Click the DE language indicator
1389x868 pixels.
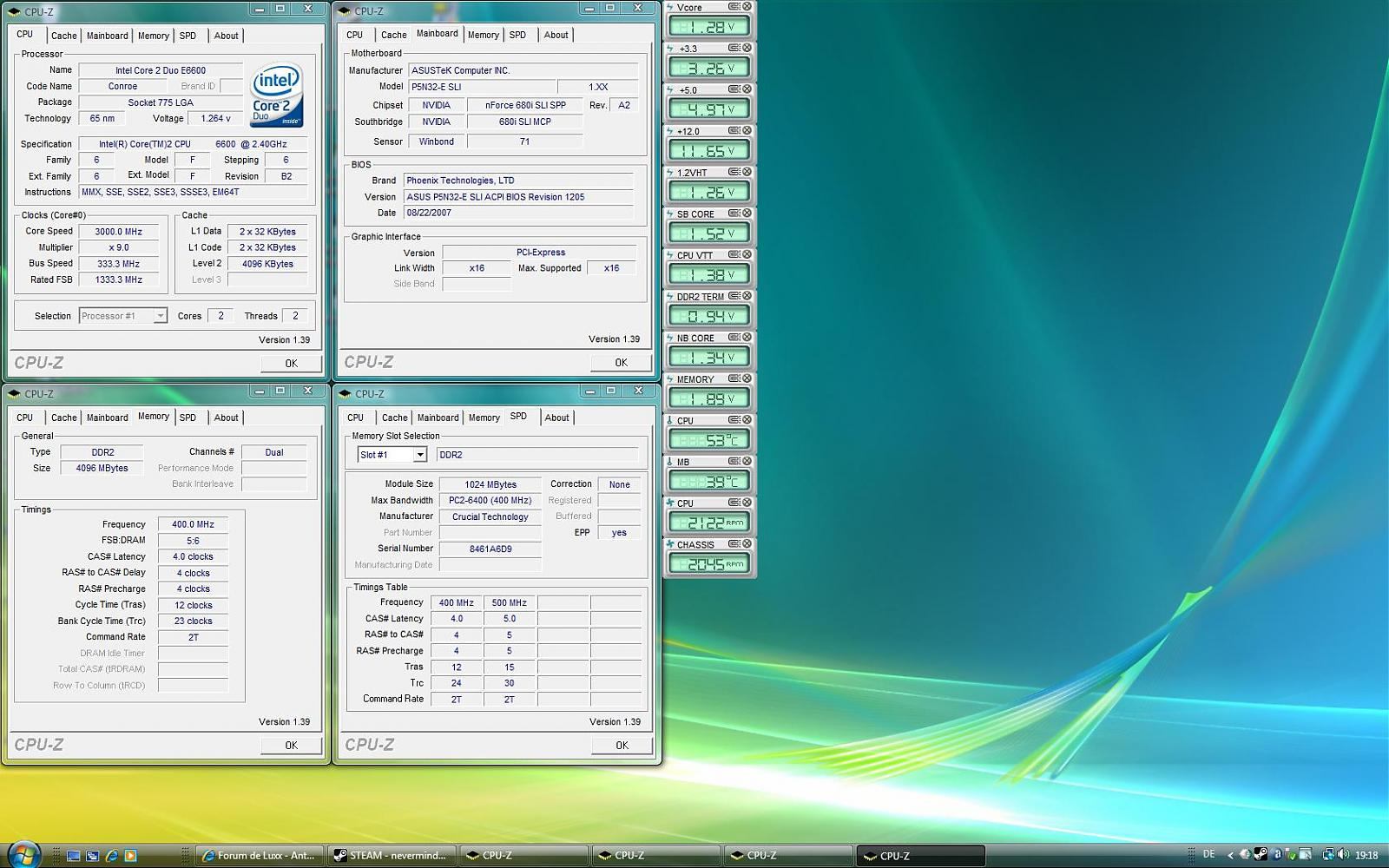(1208, 854)
